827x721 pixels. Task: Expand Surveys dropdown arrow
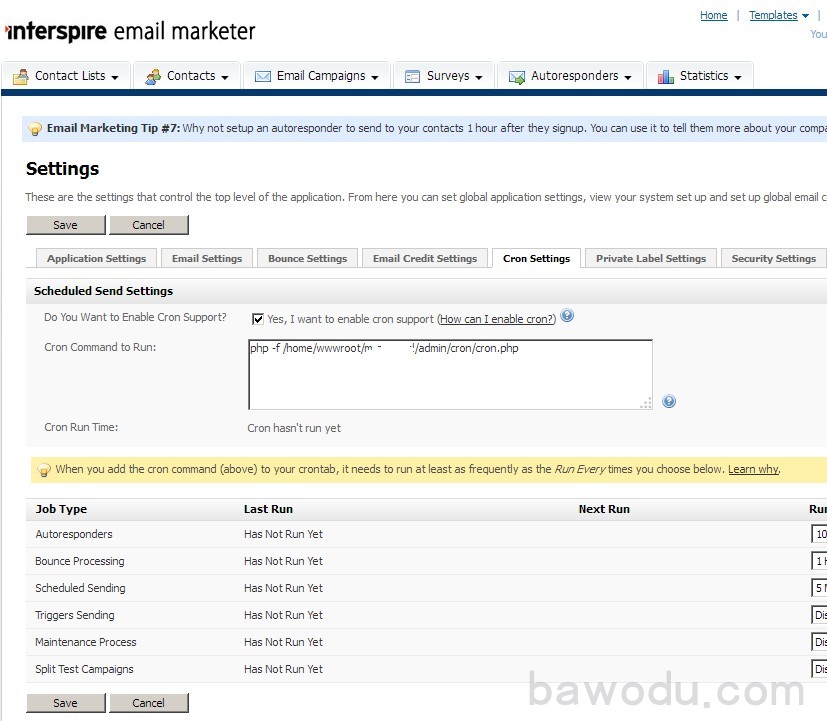(479, 78)
